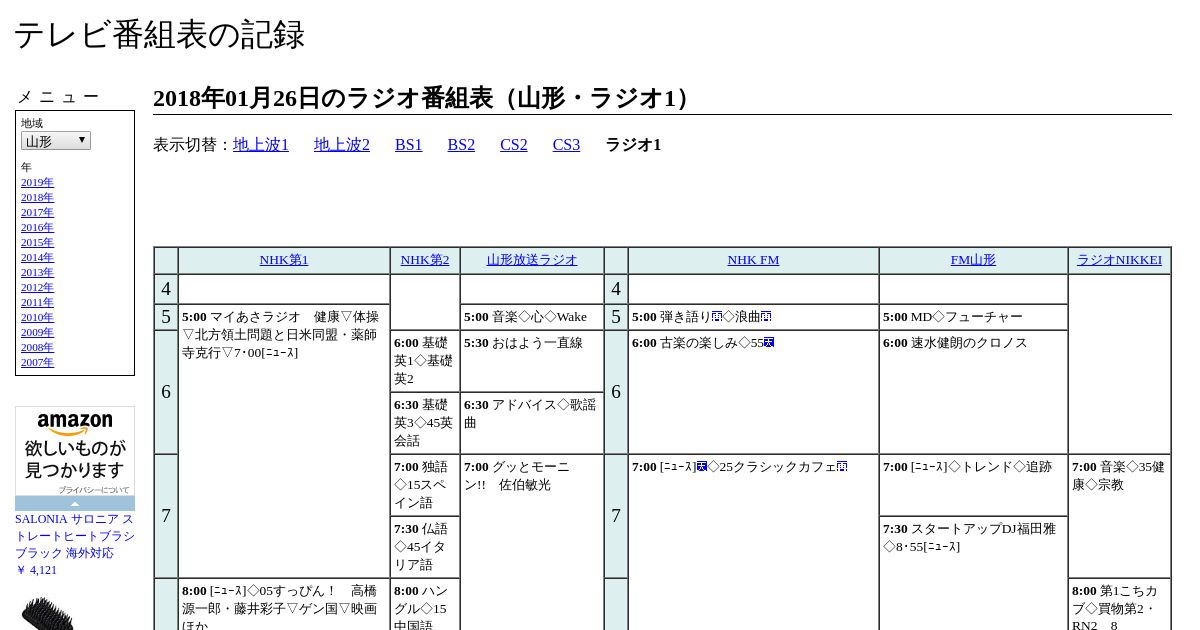
Task: Select the 7:30 仏語 program cell
Action: pos(425,547)
